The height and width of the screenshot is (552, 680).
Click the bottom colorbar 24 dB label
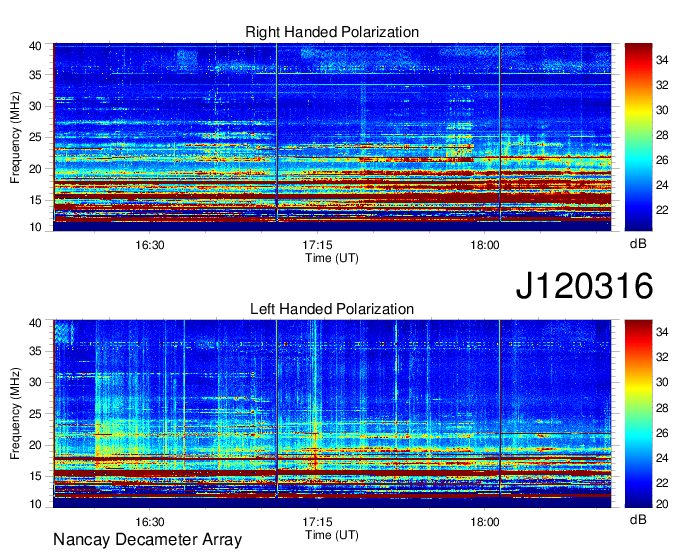click(x=662, y=458)
